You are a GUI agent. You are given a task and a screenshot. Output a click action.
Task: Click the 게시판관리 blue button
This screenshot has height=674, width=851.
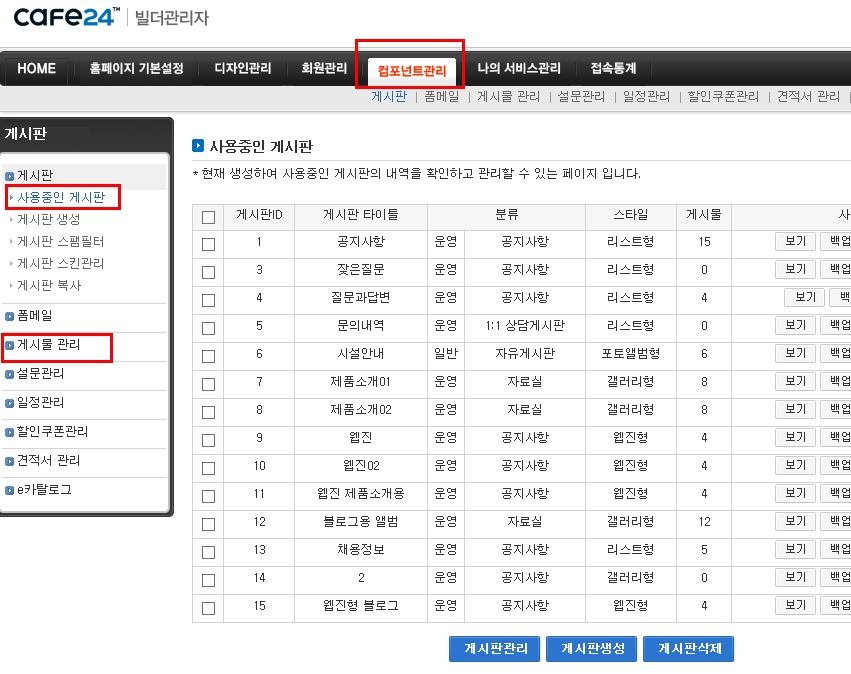coord(494,648)
